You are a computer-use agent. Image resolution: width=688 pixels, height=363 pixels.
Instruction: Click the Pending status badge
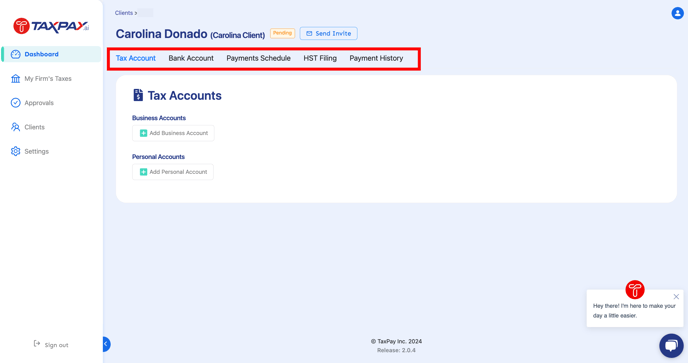click(282, 33)
